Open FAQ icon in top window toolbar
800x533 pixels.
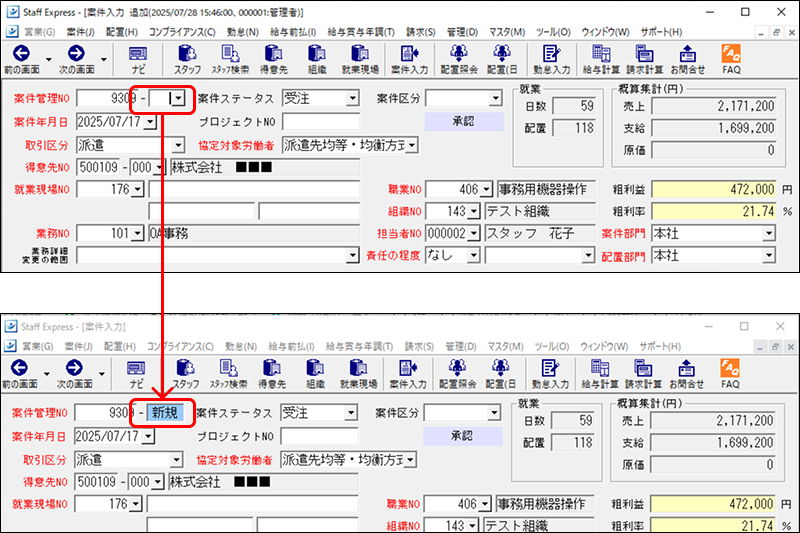(731, 59)
